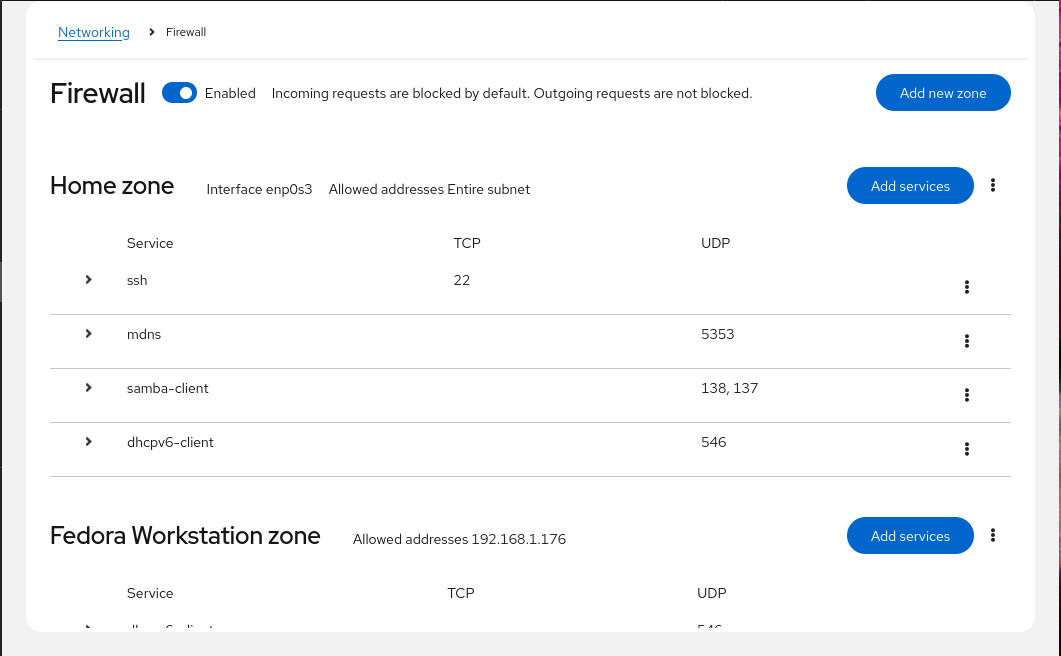The height and width of the screenshot is (656, 1061).
Task: Open Fedora Workstation zone kebab menu
Action: coord(993,535)
